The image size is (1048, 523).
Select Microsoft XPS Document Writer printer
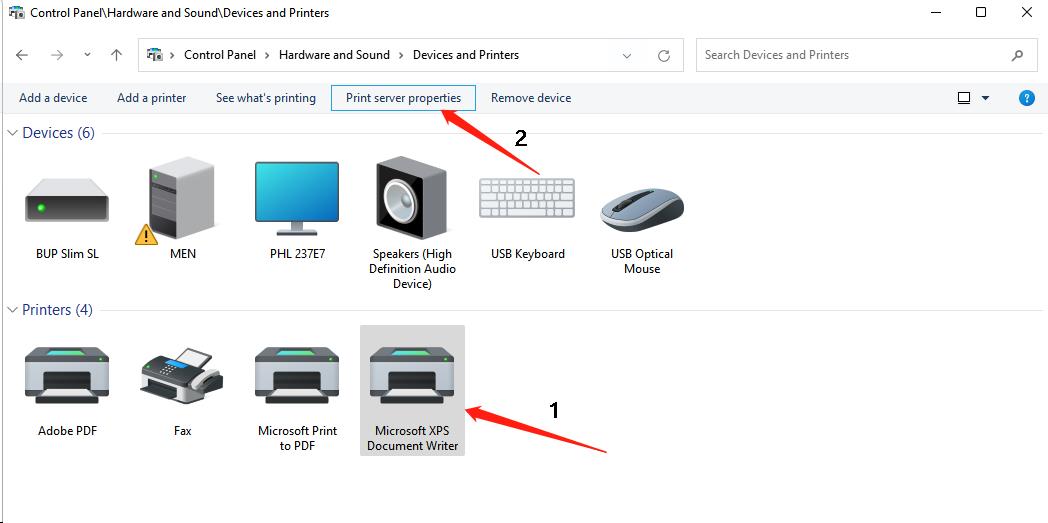[412, 378]
